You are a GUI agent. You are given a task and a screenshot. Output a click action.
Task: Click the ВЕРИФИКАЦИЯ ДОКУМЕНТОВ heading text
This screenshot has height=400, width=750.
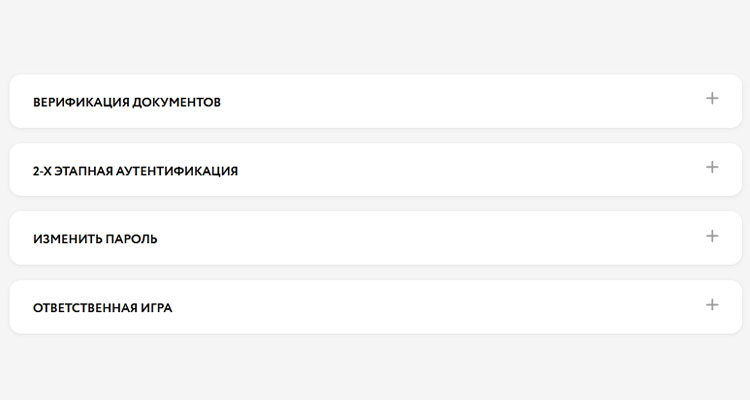pyautogui.click(x=127, y=102)
